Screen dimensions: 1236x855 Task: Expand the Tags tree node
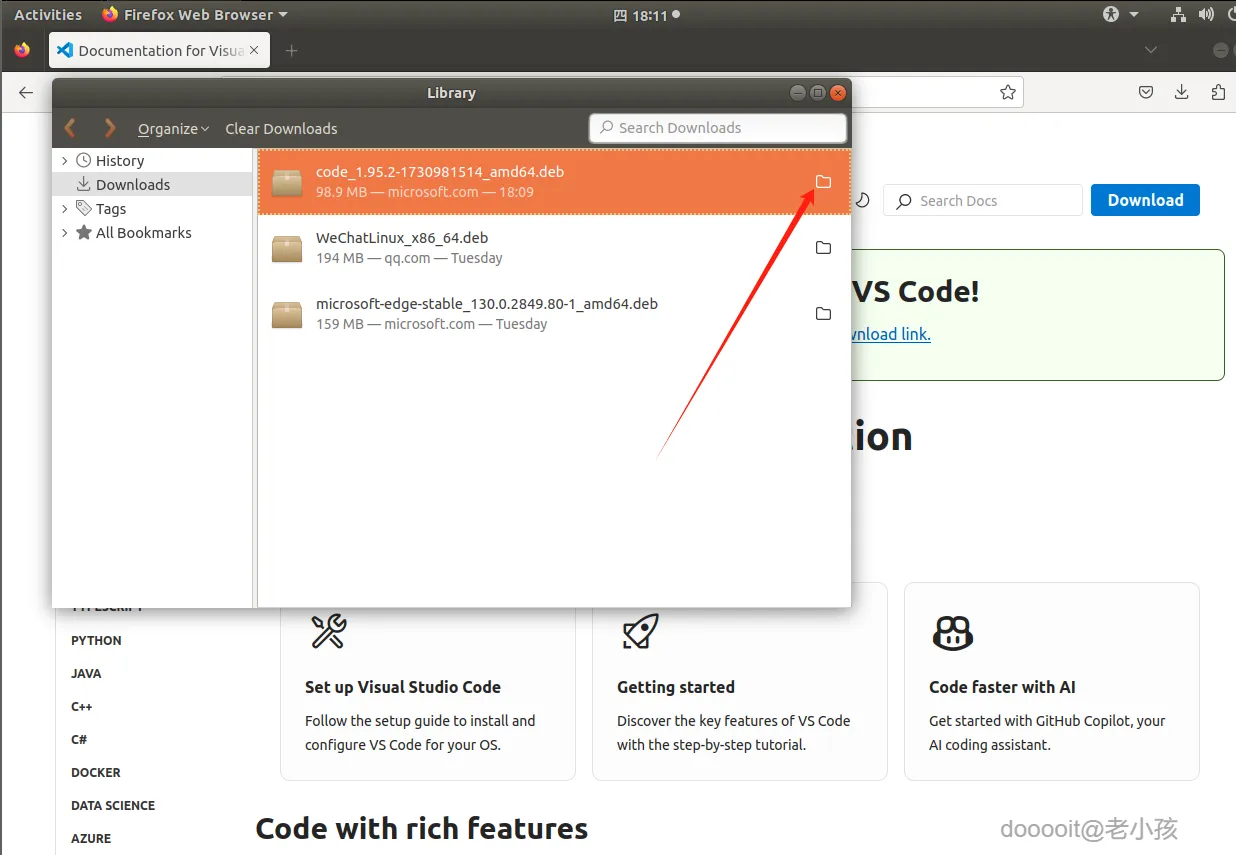coord(65,209)
